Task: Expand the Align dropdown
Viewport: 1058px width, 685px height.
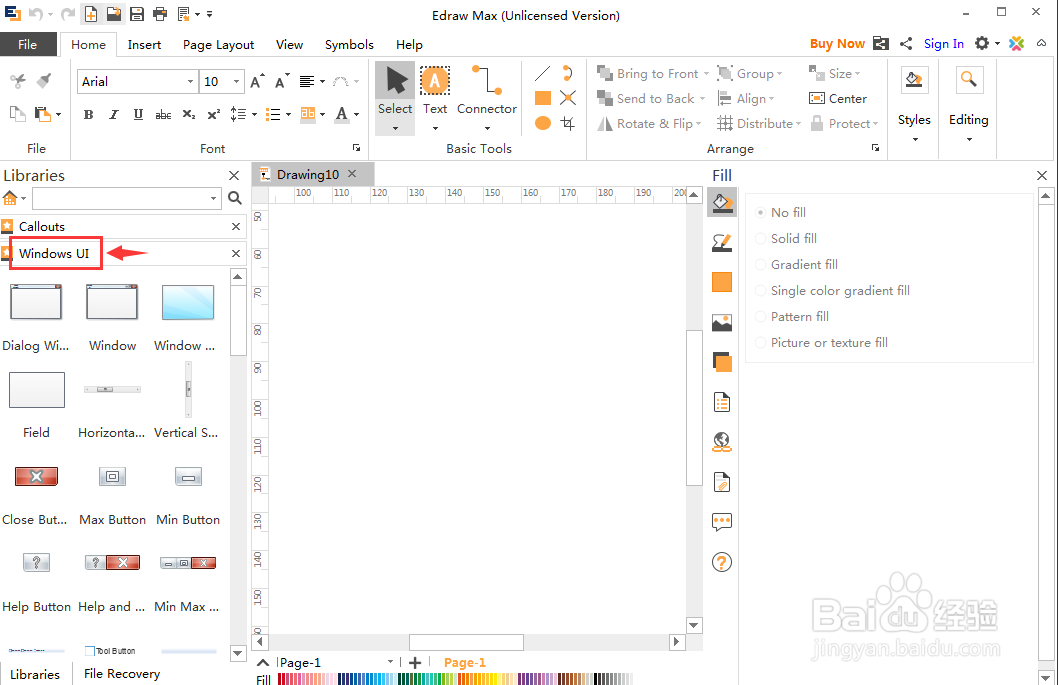Action: pos(772,99)
